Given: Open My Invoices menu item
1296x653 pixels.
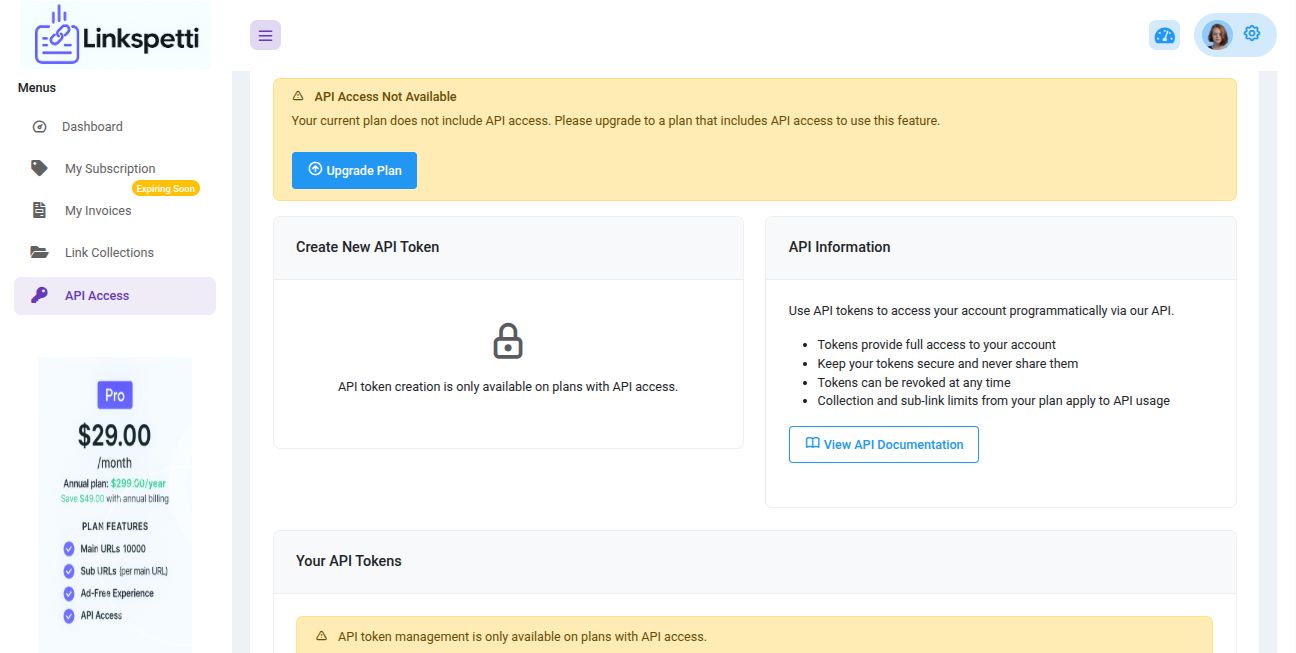Looking at the screenshot, I should [x=98, y=211].
